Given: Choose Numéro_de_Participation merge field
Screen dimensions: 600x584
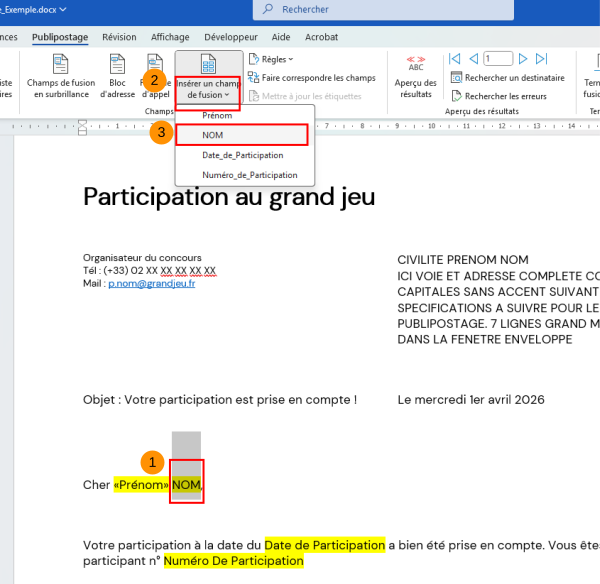Looking at the screenshot, I should click(x=249, y=175).
